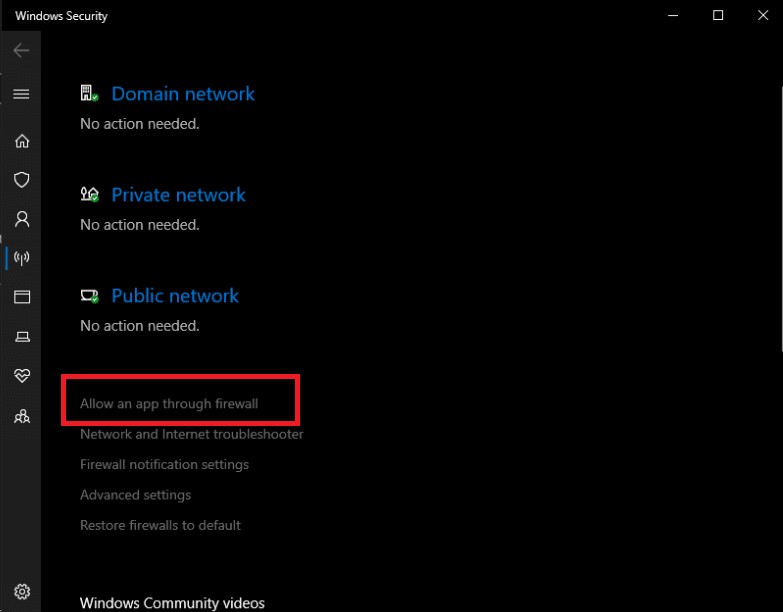Go to the Home section icon

coord(21,141)
